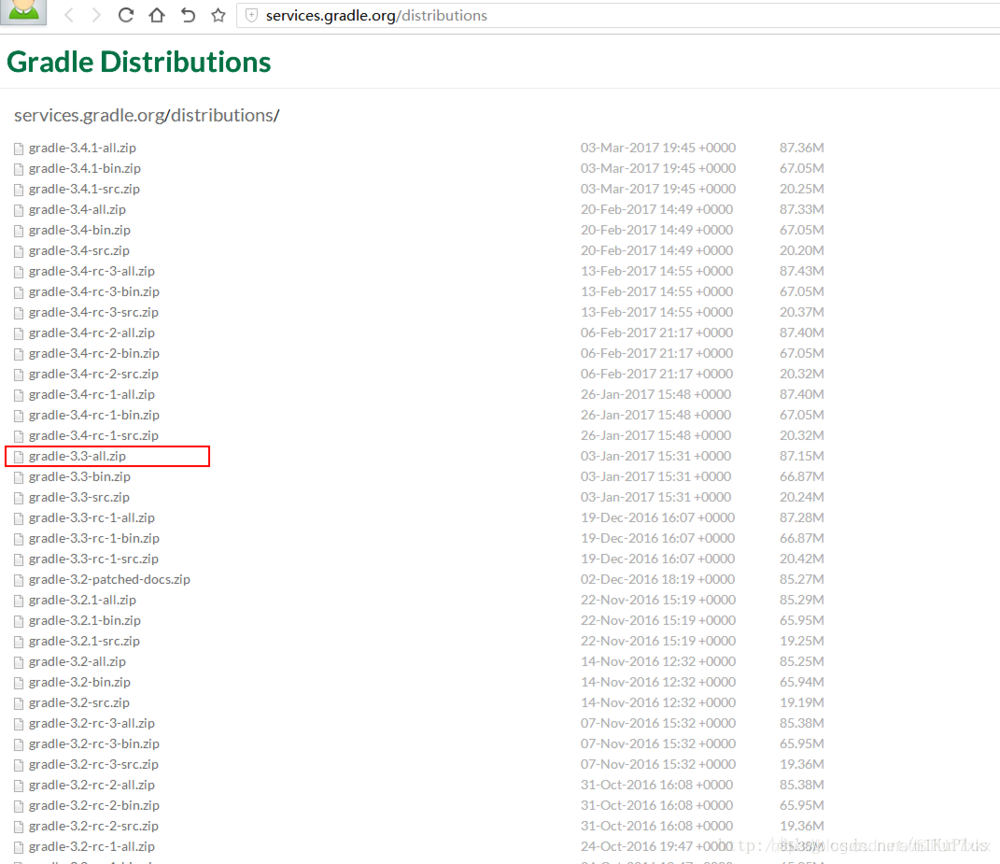The width and height of the screenshot is (1000, 864).
Task: Download gradle-3.3-all.zip
Action: (77, 456)
